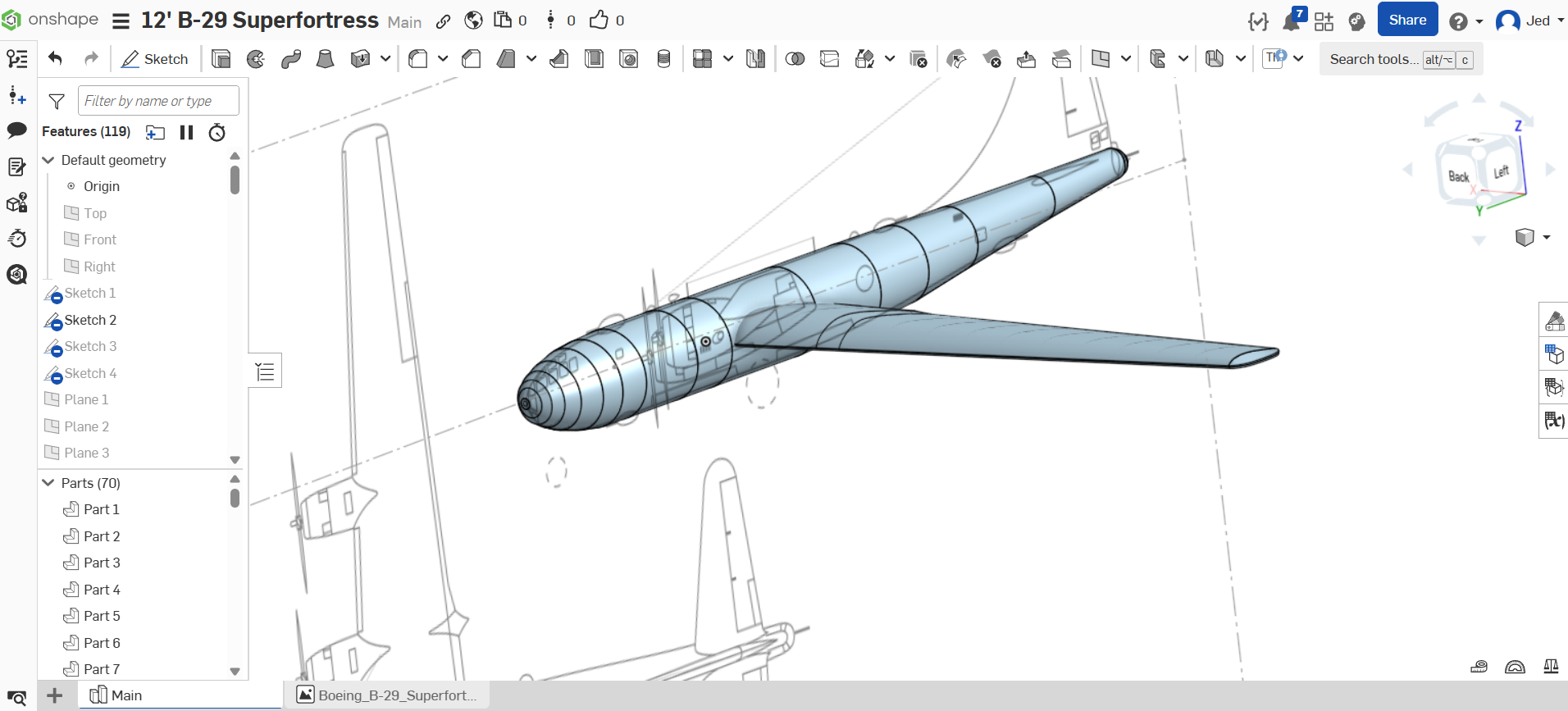1568x711 pixels.
Task: Select the Replace face tool
Action: click(x=1061, y=58)
